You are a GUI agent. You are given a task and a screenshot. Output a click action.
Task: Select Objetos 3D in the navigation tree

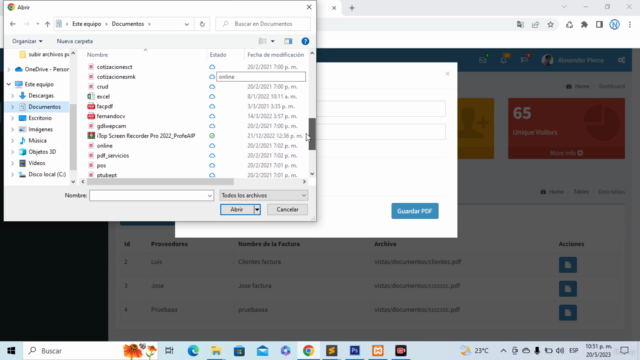[42, 152]
